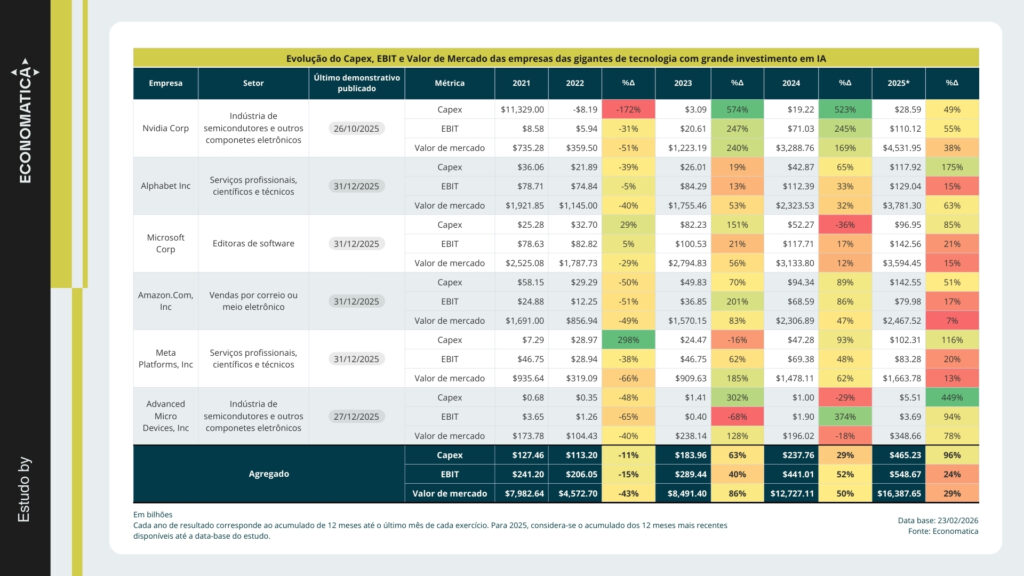This screenshot has height=576, width=1024.
Task: Click the green 298% Meta Capex cell
Action: tap(629, 340)
